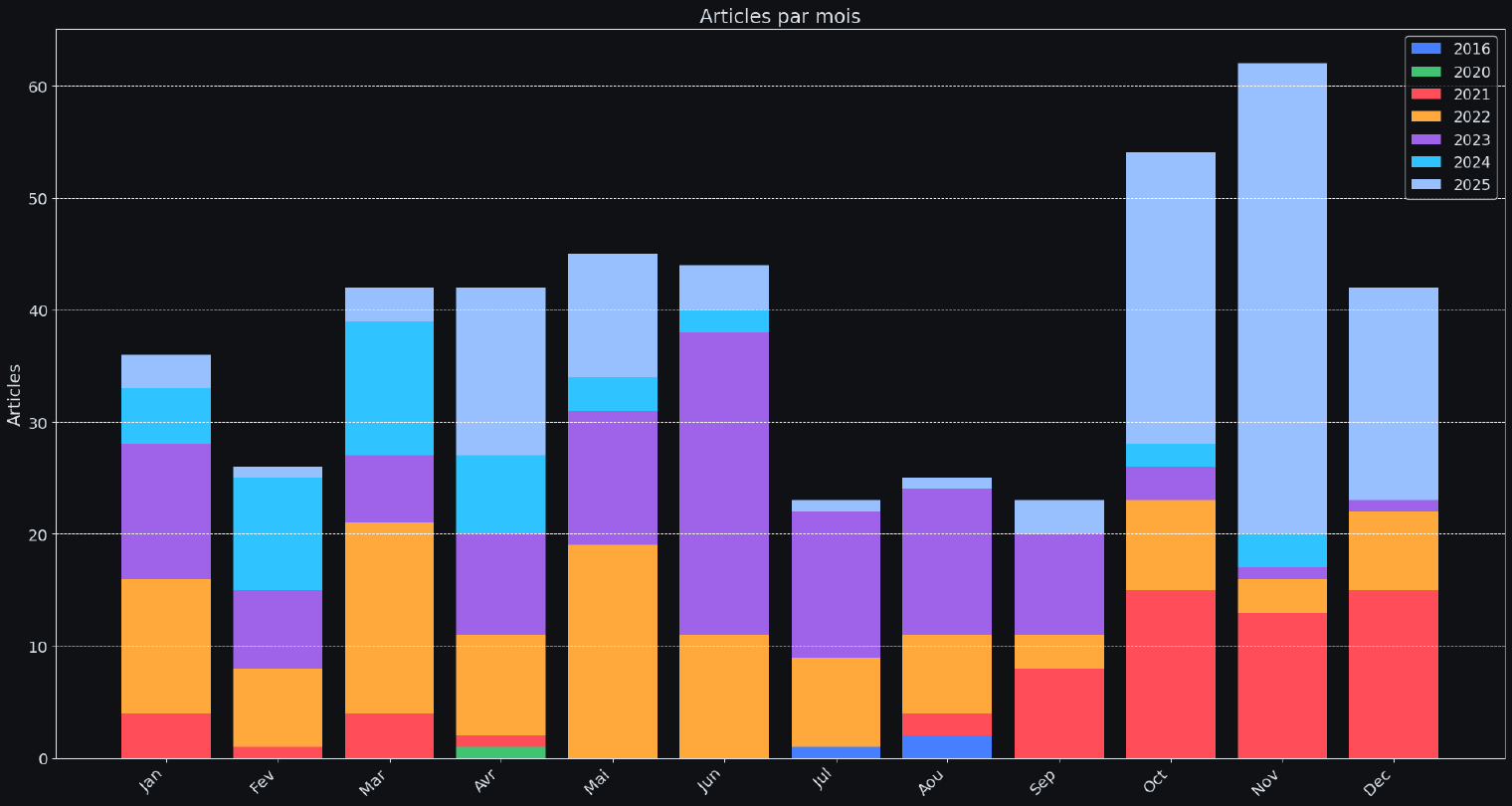Screen dimensions: 1512x806
Task: Click the 2020 green legend swatch
Action: coord(1425,72)
